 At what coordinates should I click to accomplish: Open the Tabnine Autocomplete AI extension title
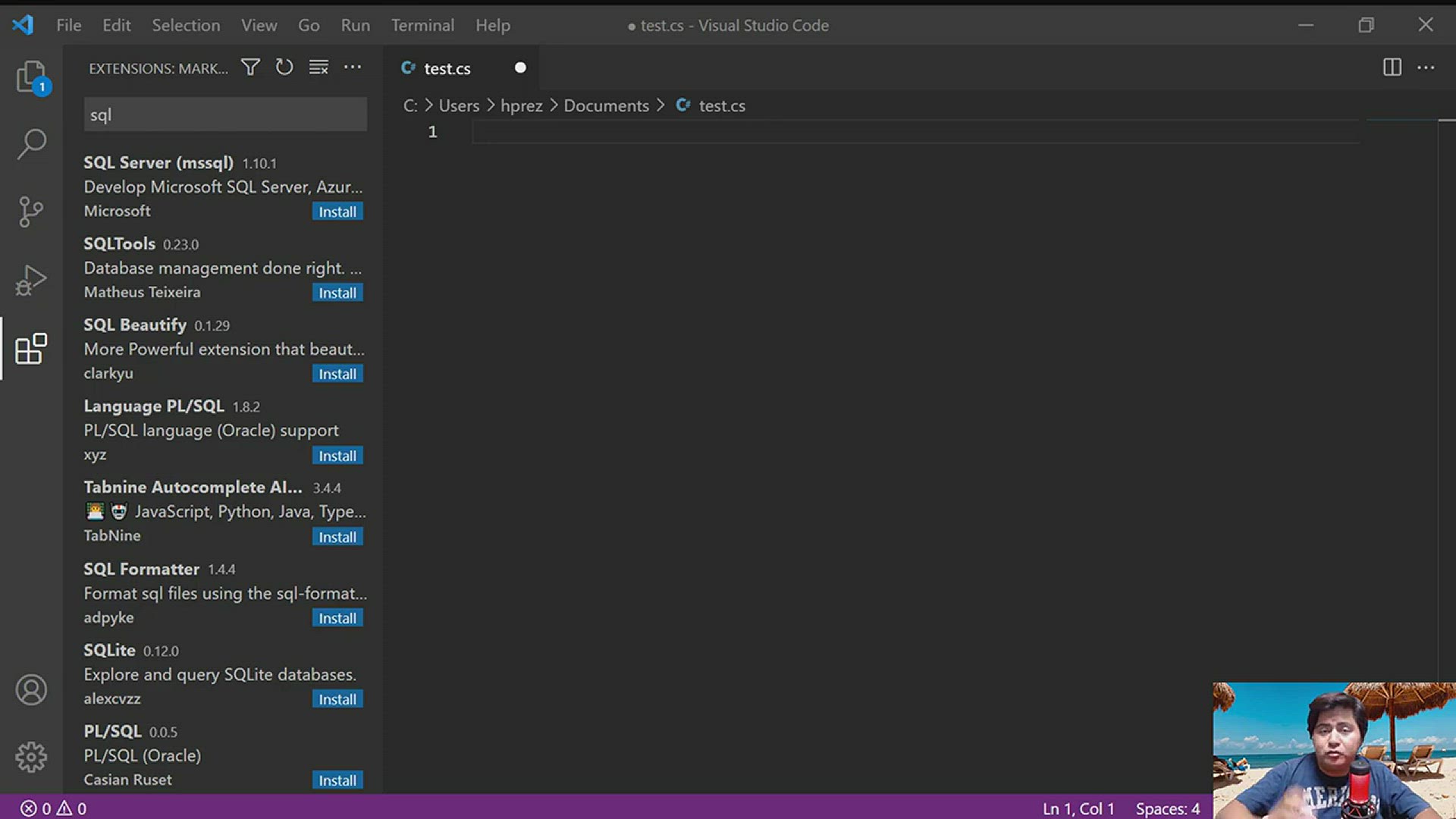pyautogui.click(x=193, y=487)
